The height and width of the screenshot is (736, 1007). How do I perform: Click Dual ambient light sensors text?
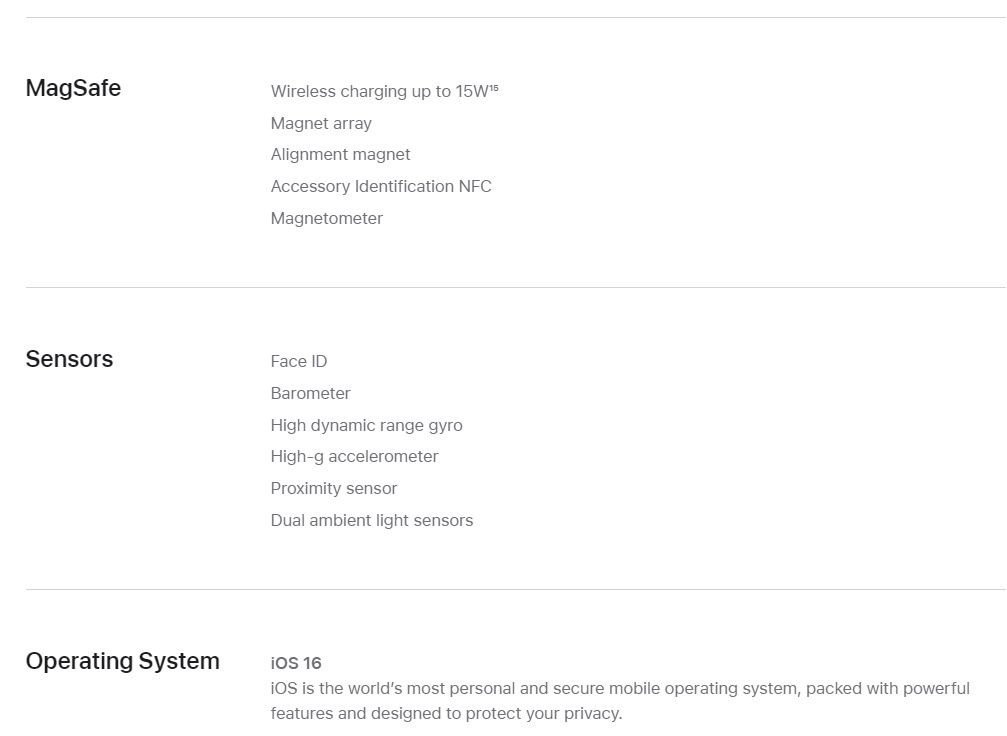point(372,520)
